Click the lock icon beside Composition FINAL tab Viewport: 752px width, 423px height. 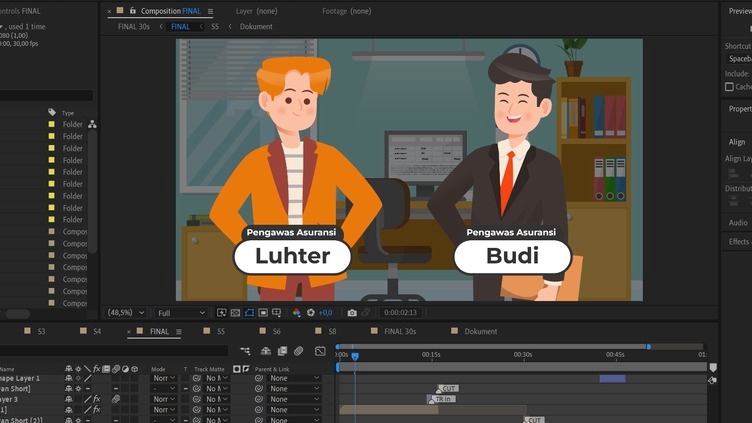[133, 11]
